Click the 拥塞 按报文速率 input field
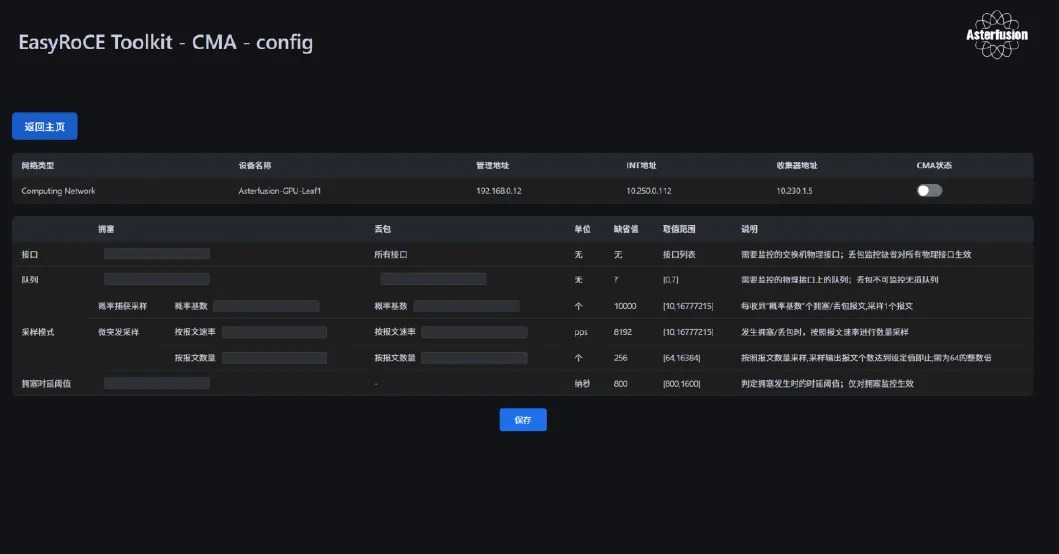Viewport: 1059px width, 554px height. tap(274, 332)
